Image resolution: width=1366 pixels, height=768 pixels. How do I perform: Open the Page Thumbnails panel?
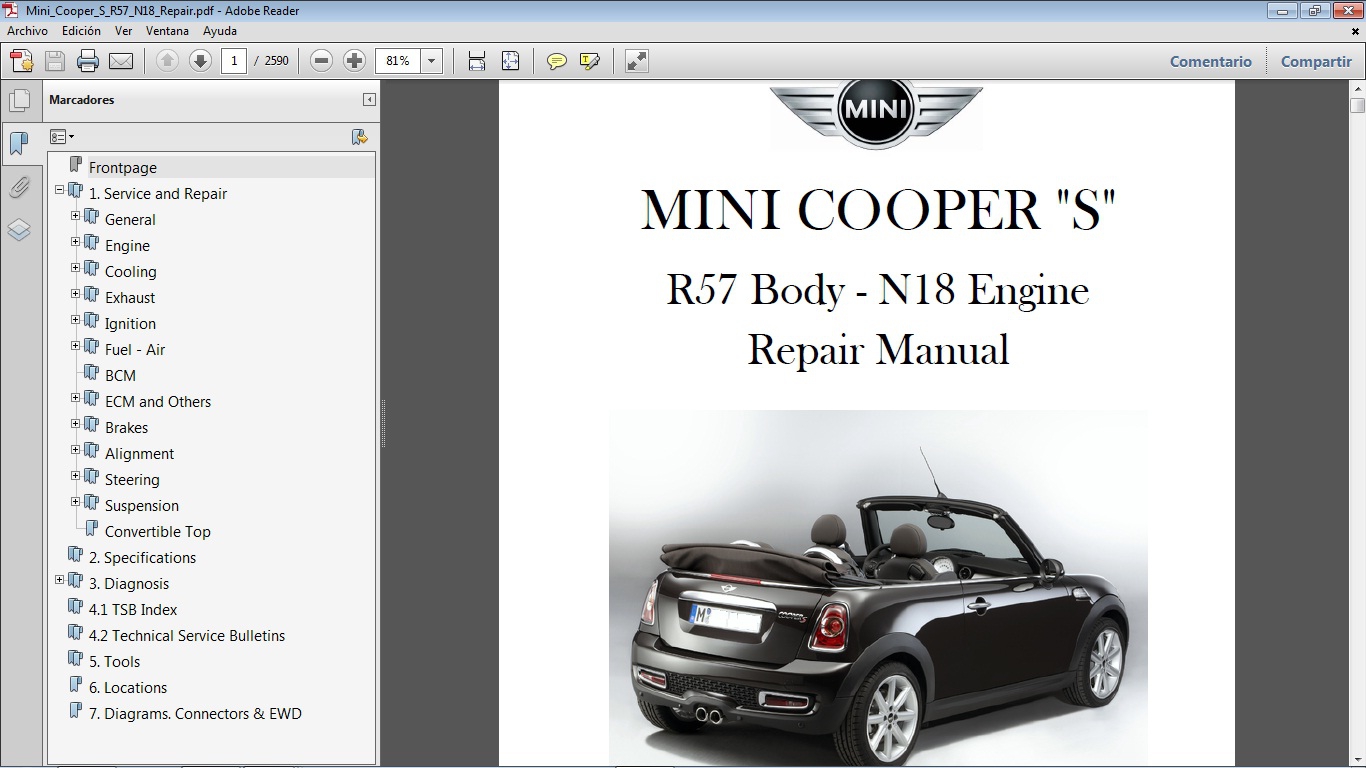[x=21, y=98]
